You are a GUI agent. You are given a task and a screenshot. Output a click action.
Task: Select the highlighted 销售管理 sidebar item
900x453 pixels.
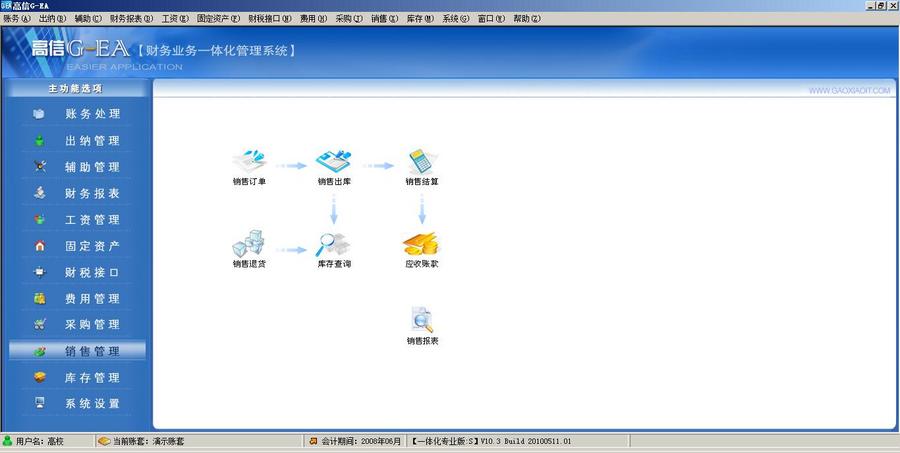click(x=77, y=351)
